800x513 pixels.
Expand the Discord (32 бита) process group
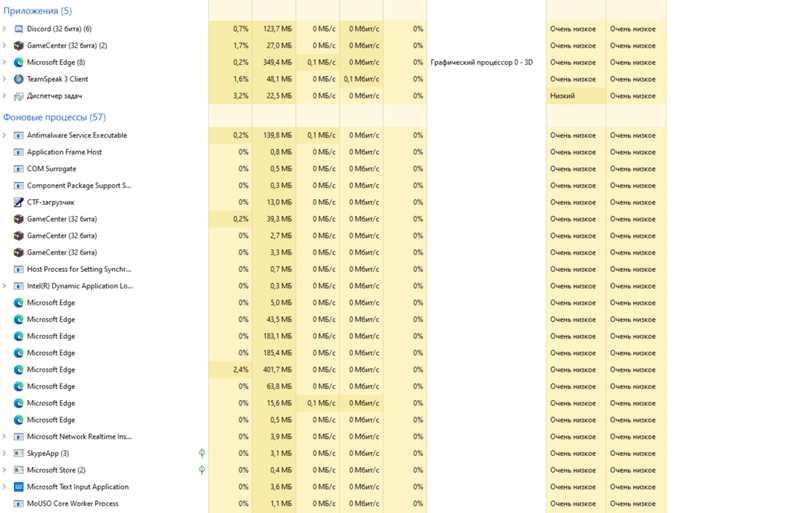tap(5, 29)
